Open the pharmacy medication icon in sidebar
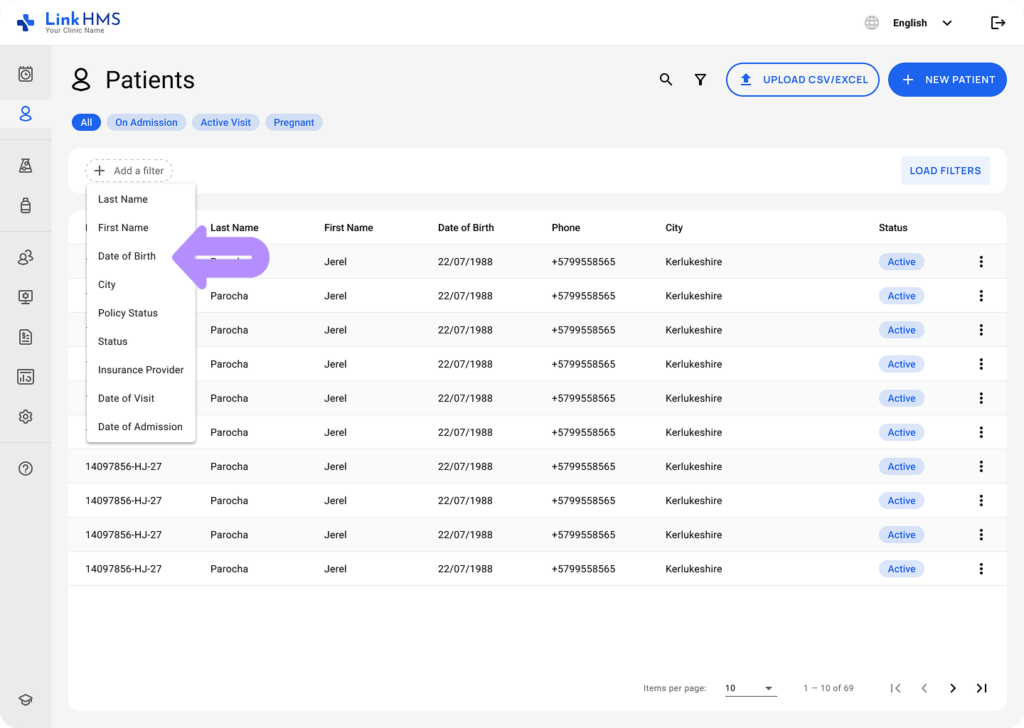The image size is (1024, 728). click(26, 206)
